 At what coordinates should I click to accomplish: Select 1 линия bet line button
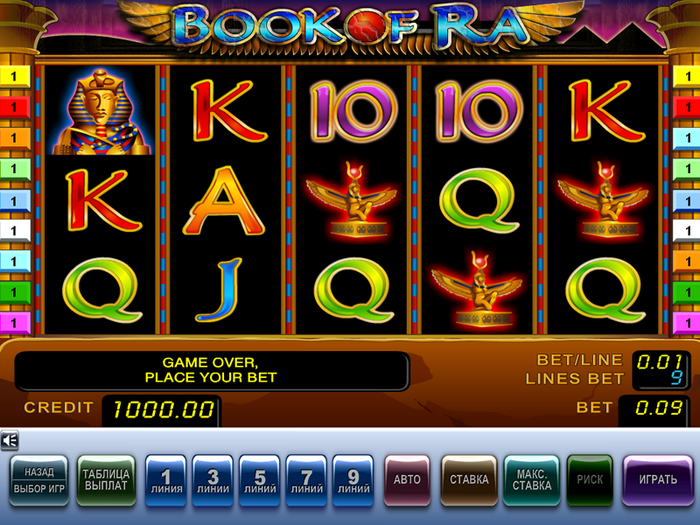tap(166, 481)
